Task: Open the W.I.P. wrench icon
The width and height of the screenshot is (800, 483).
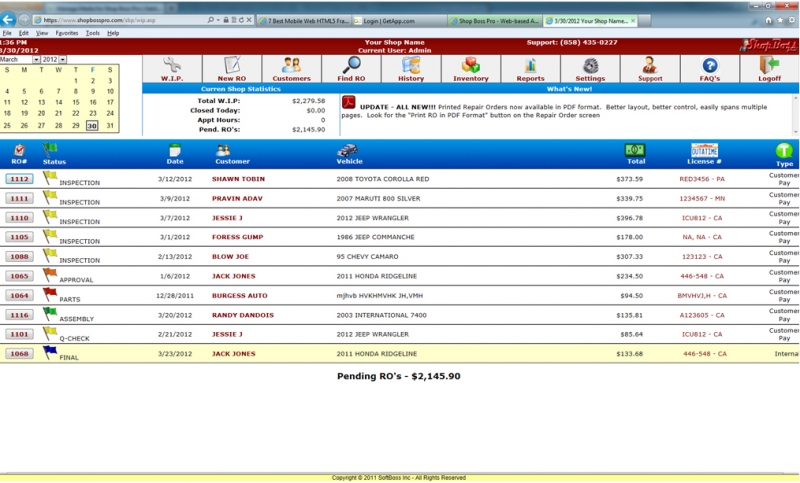Action: pos(172,66)
